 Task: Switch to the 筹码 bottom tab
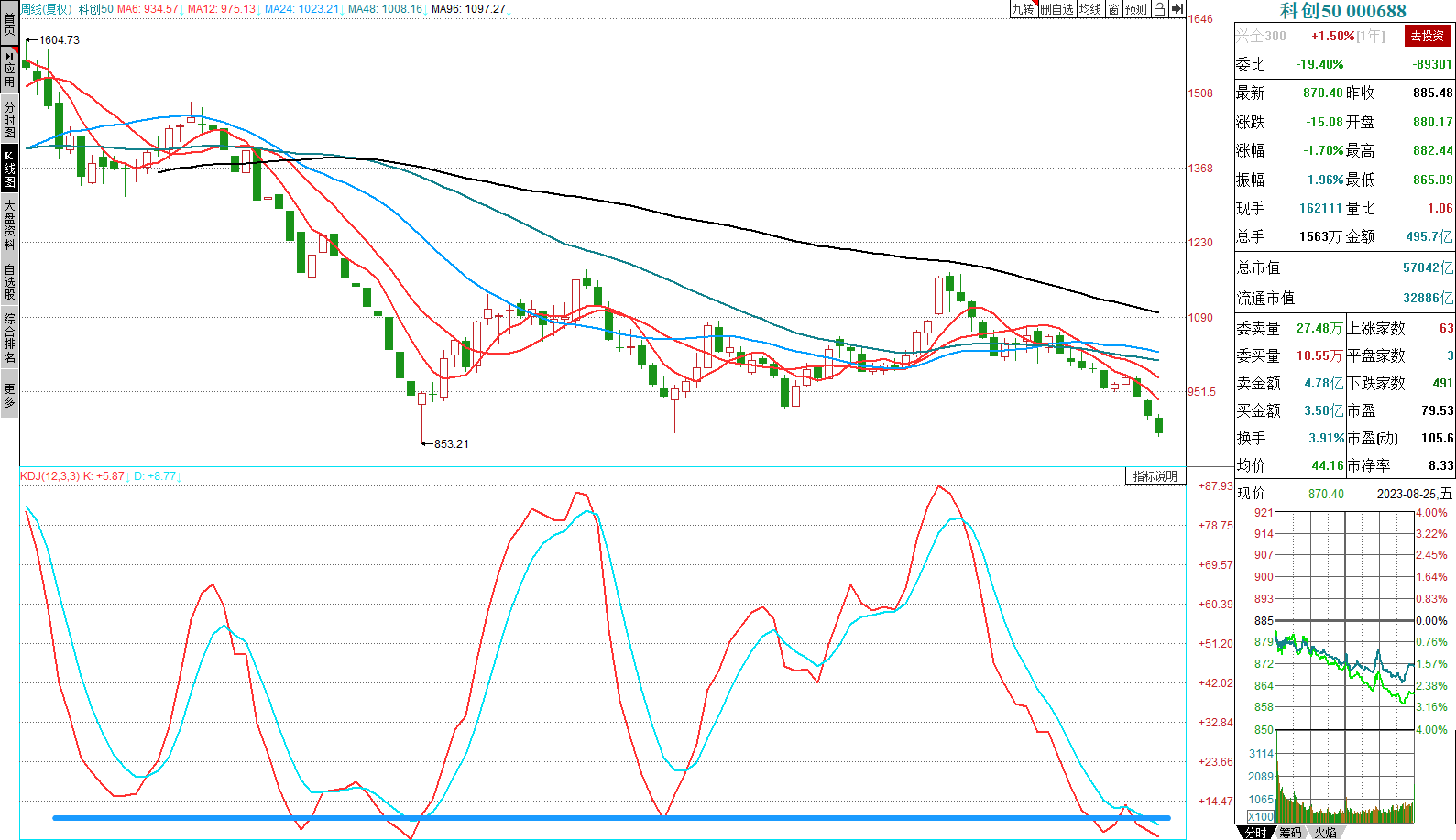click(x=1290, y=833)
